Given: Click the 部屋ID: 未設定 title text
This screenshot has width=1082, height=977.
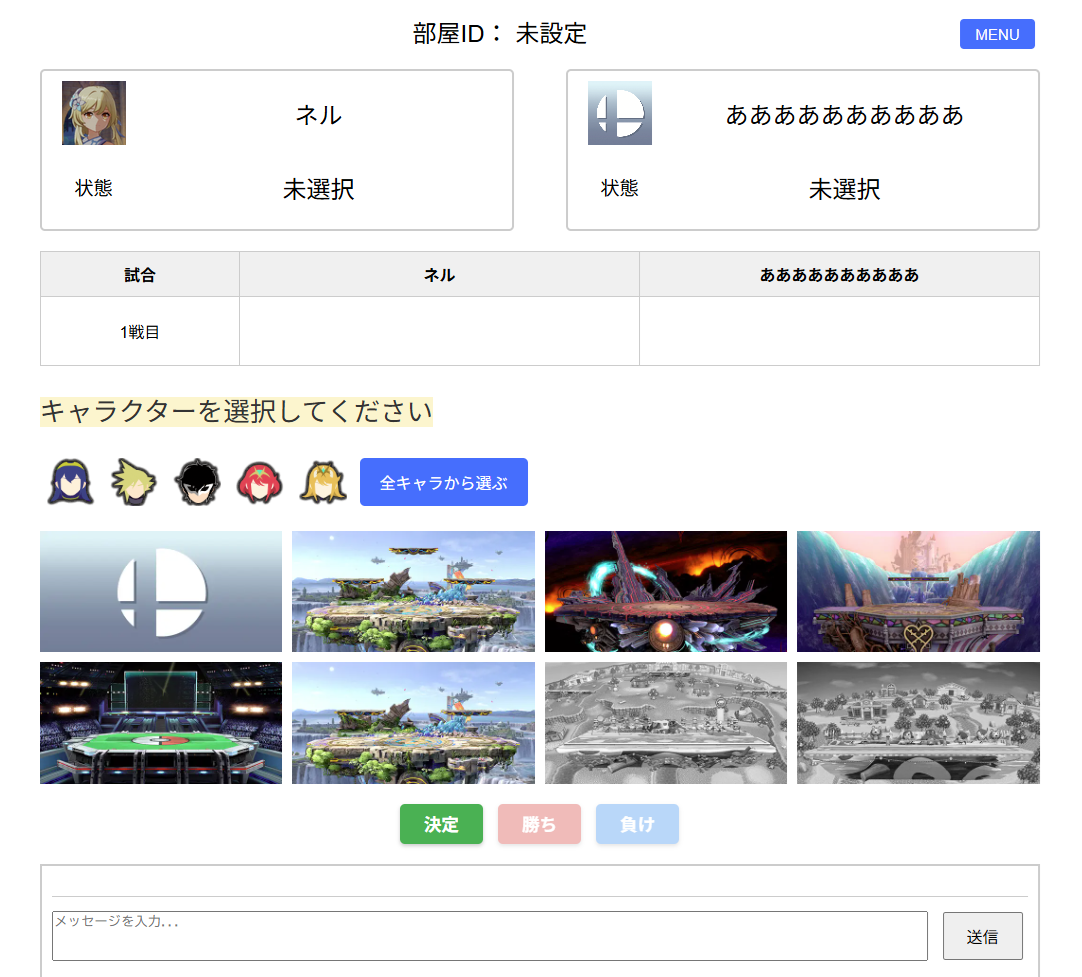Looking at the screenshot, I should coord(500,33).
